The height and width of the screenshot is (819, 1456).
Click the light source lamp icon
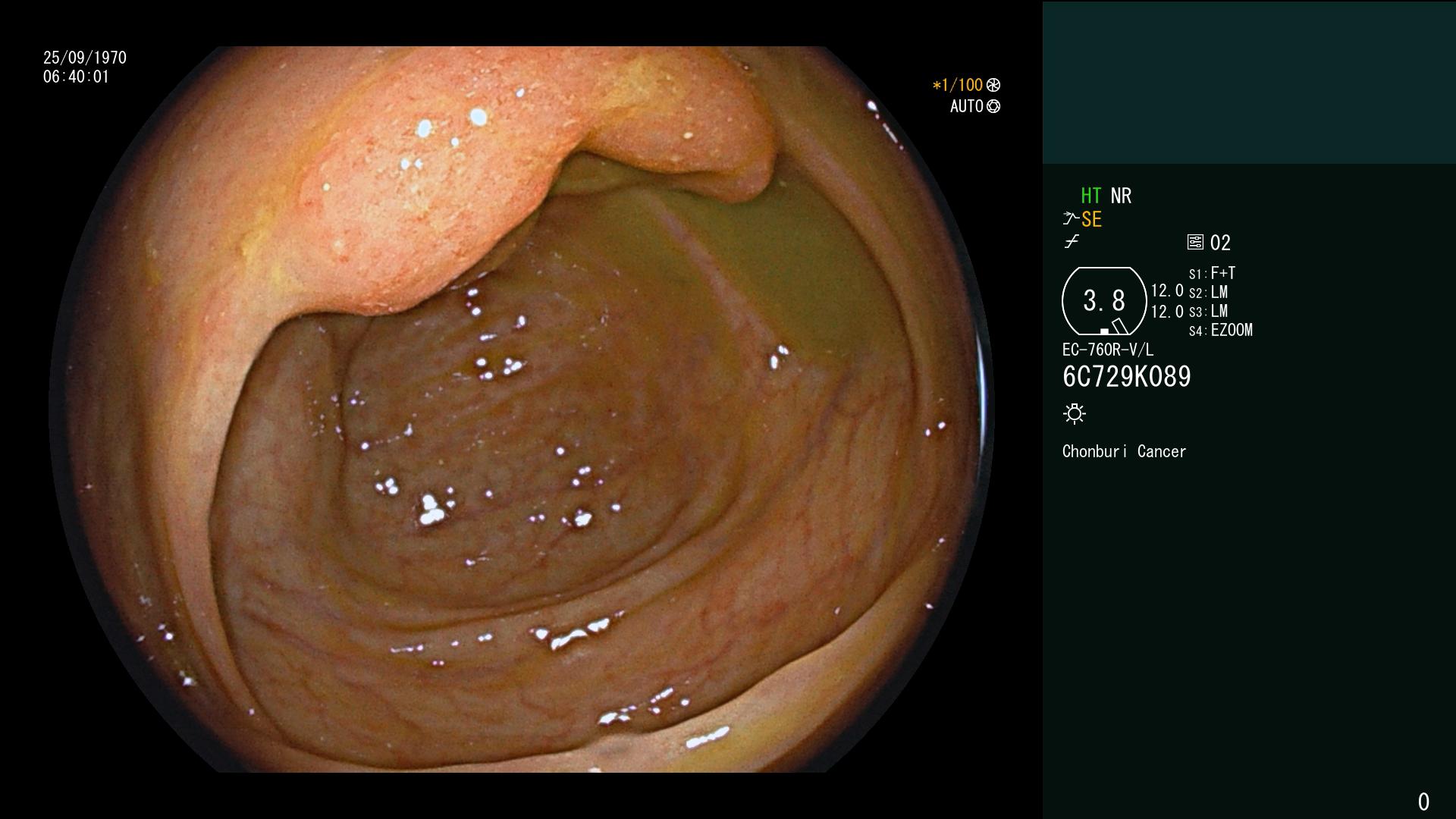pyautogui.click(x=1075, y=413)
